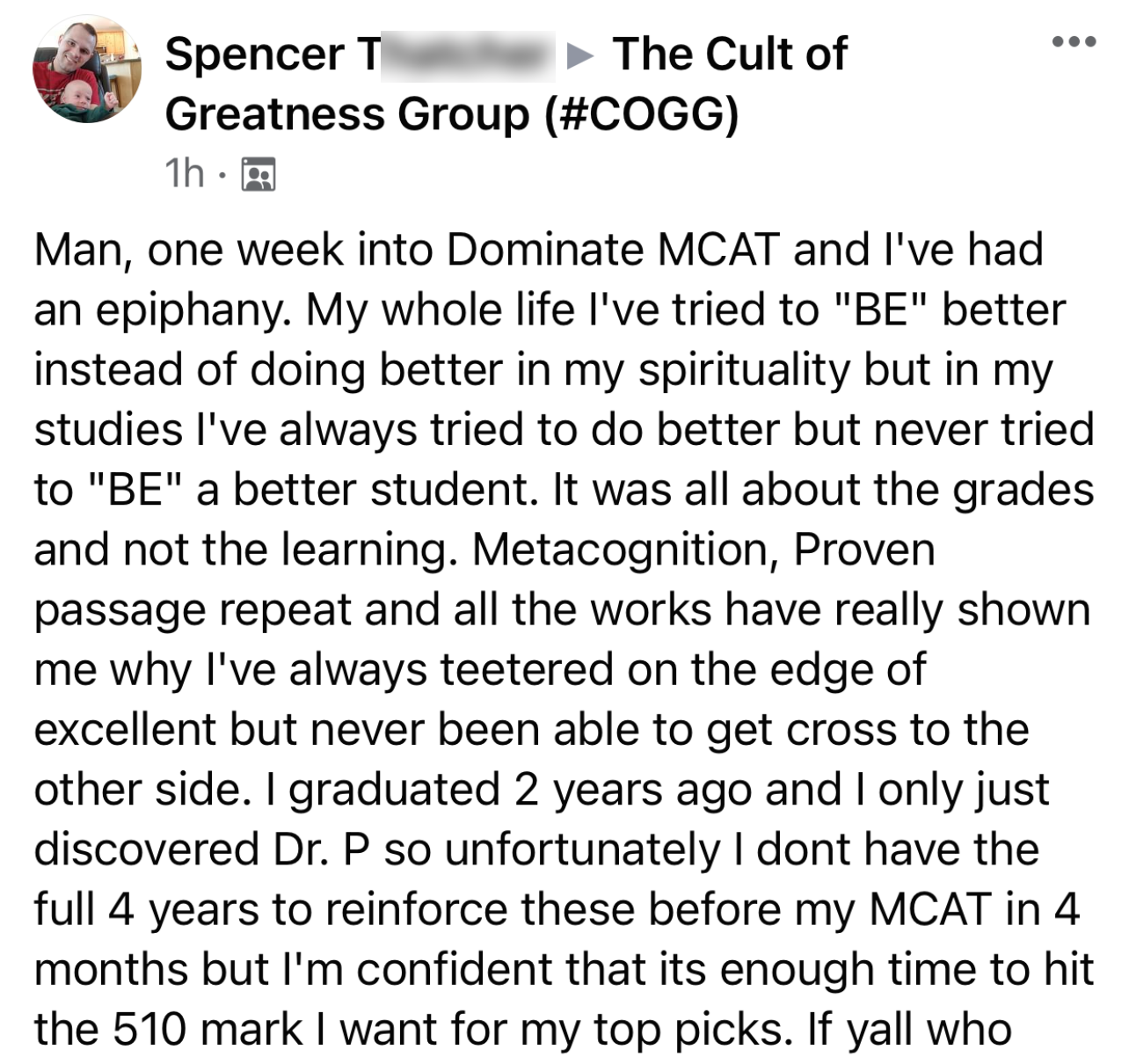This screenshot has width=1129, height=1064.
Task: Click the "1h" post timestamp
Action: click(x=185, y=173)
